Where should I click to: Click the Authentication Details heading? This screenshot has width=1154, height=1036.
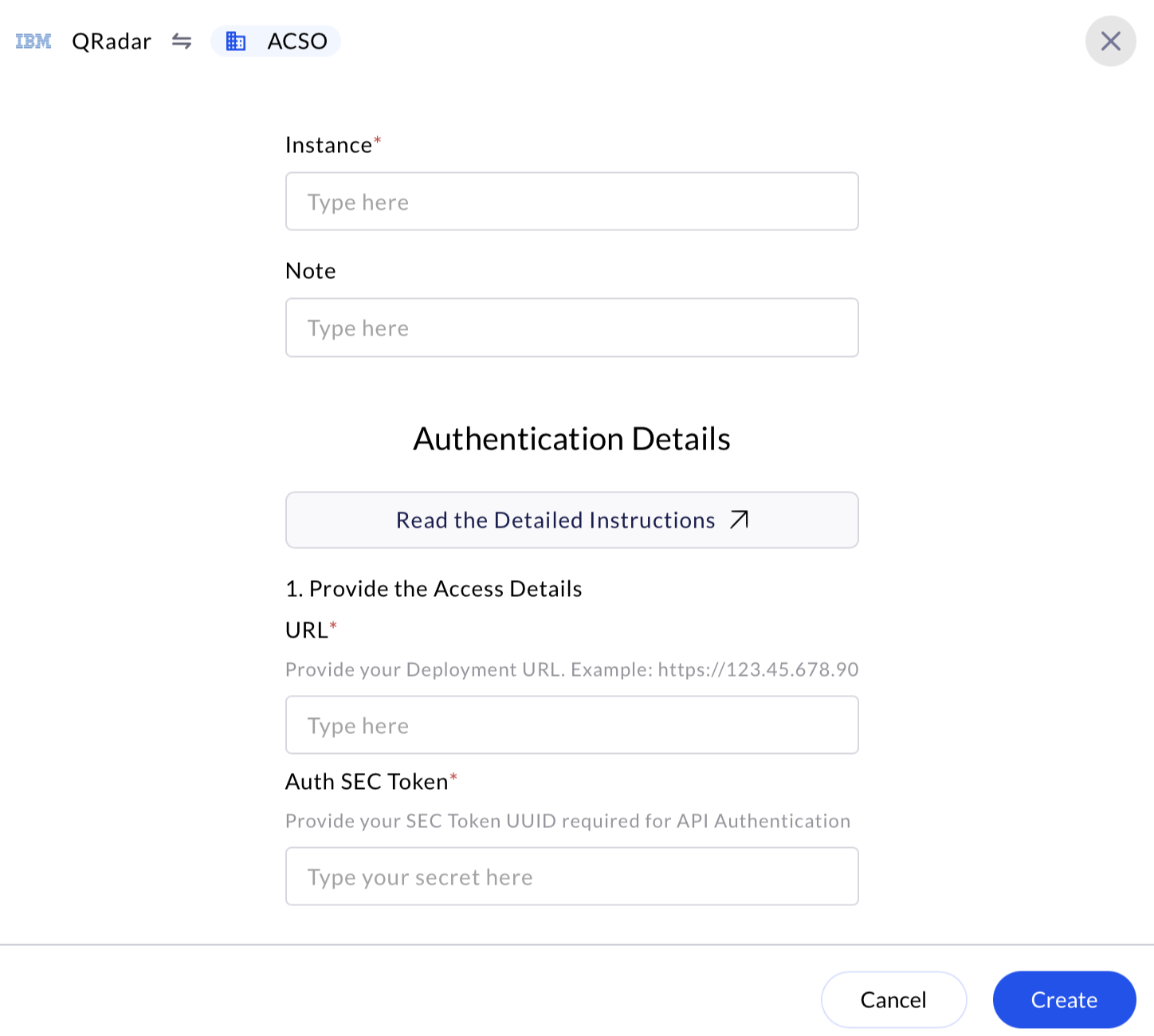pos(572,439)
